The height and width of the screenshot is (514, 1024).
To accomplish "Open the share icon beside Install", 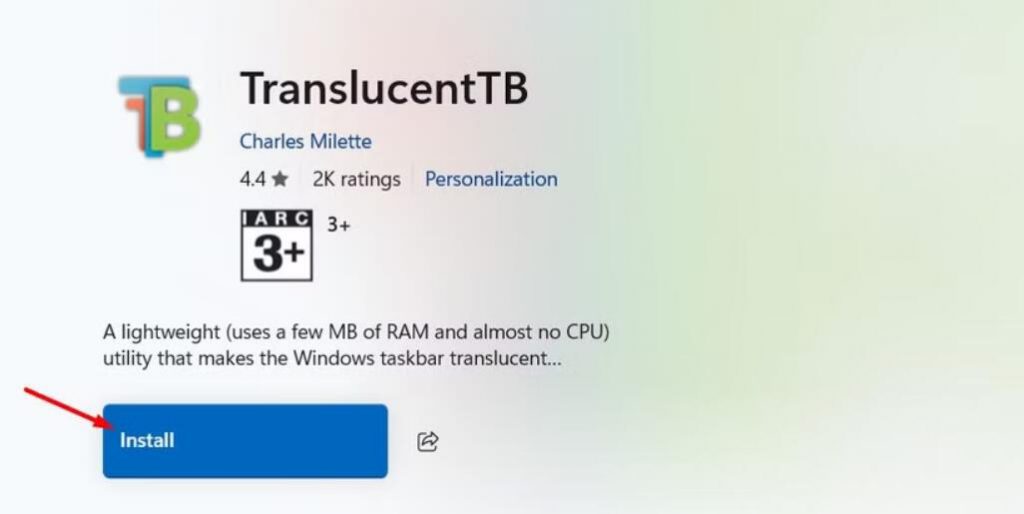I will 428,442.
